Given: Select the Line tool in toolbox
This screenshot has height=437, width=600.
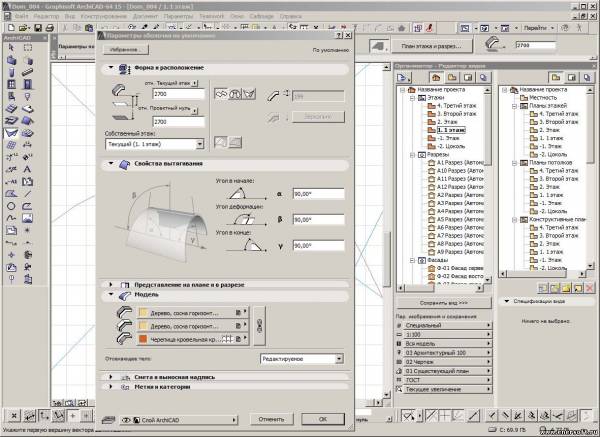Looking at the screenshot, I should [x=28, y=194].
